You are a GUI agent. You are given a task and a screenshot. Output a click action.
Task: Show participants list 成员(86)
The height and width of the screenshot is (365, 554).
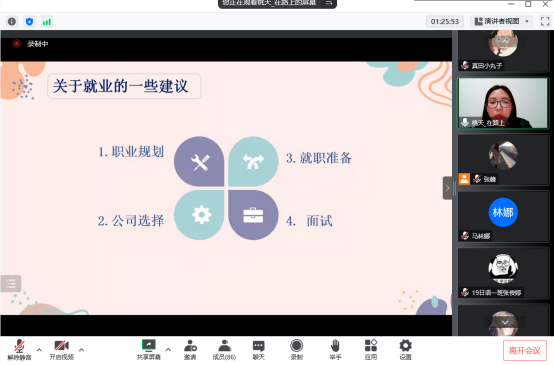[224, 349]
